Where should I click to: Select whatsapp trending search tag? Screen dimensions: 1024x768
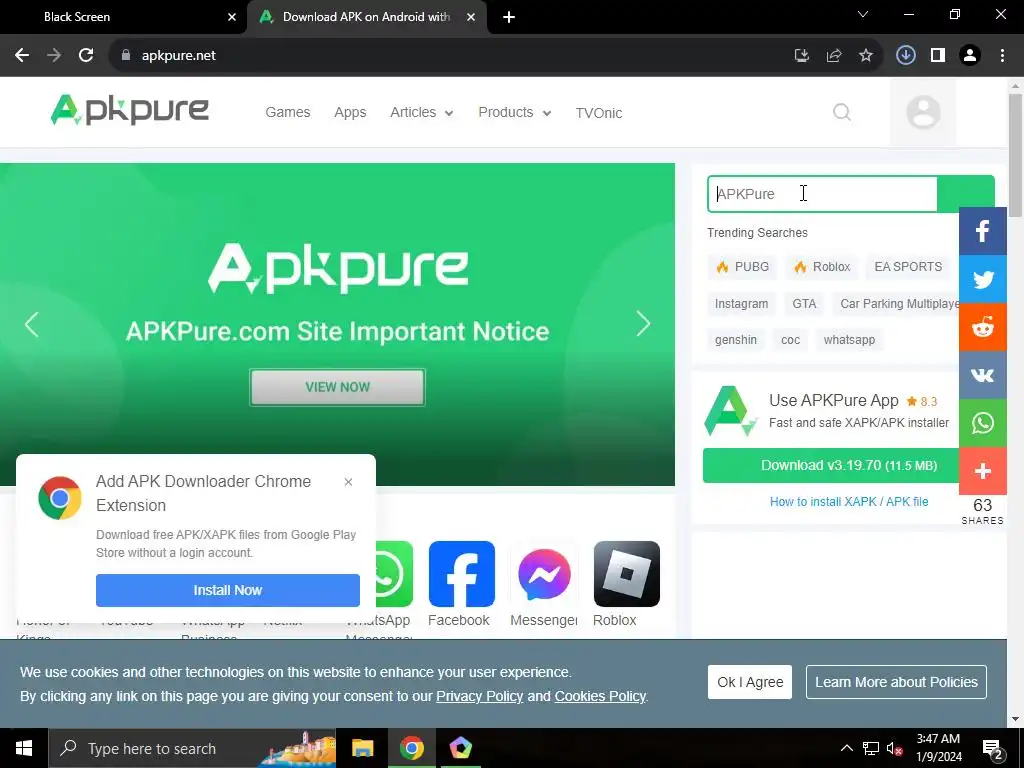pos(849,340)
